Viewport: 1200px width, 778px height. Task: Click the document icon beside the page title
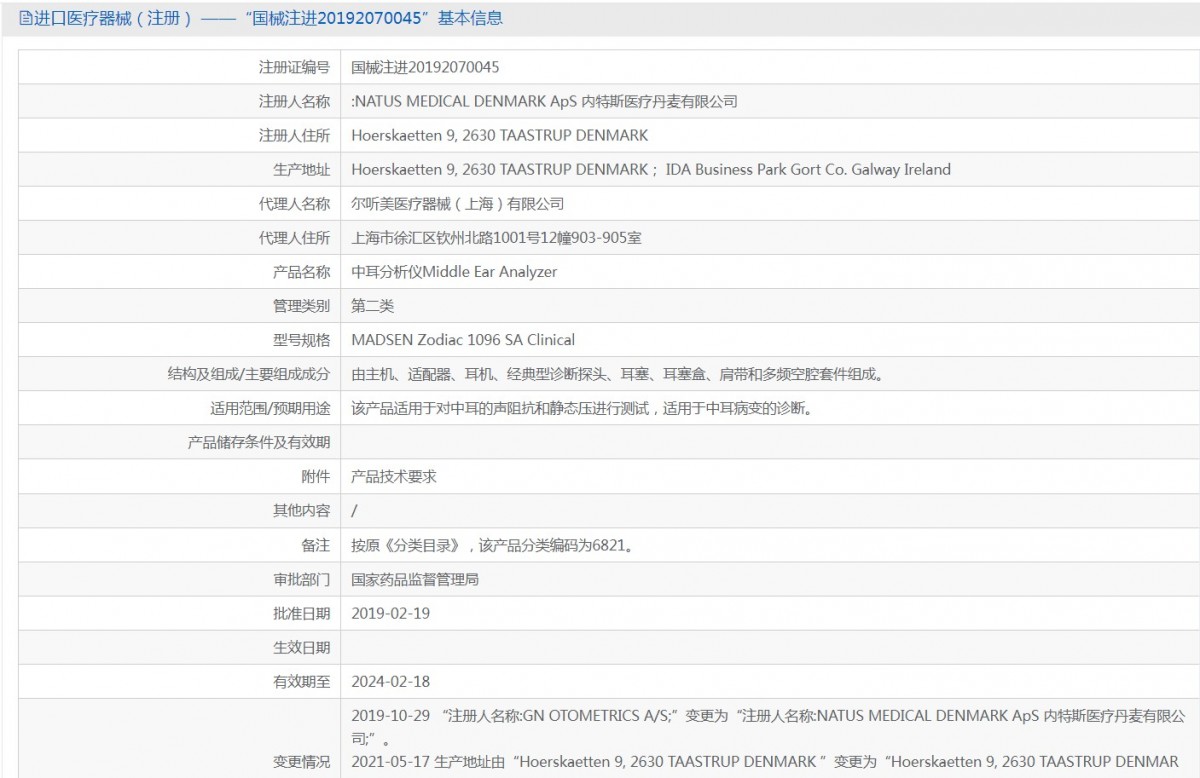[25, 18]
